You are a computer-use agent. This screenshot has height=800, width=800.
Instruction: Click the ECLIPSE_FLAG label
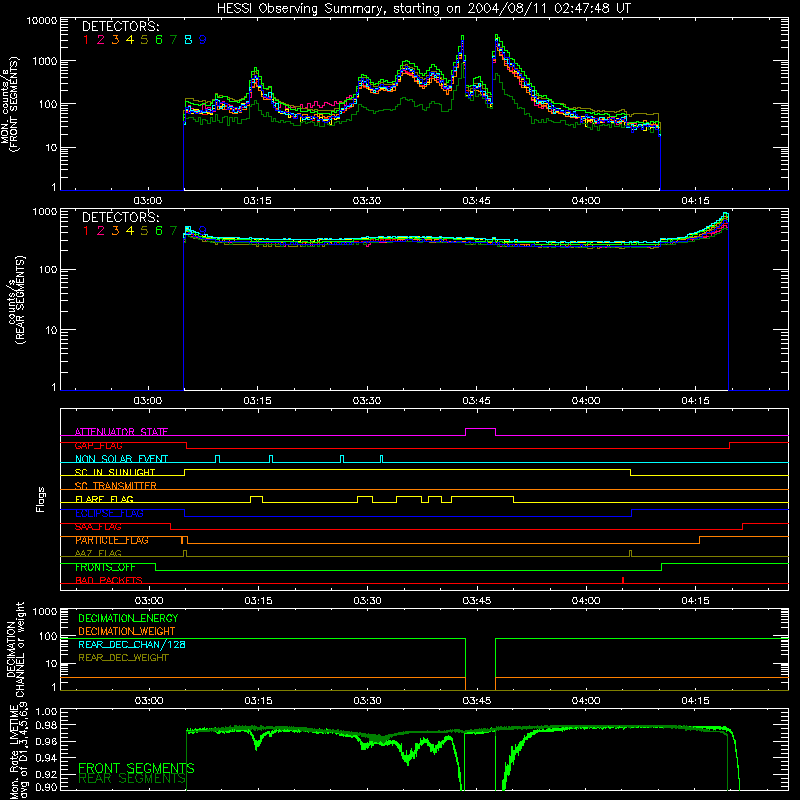pos(109,513)
